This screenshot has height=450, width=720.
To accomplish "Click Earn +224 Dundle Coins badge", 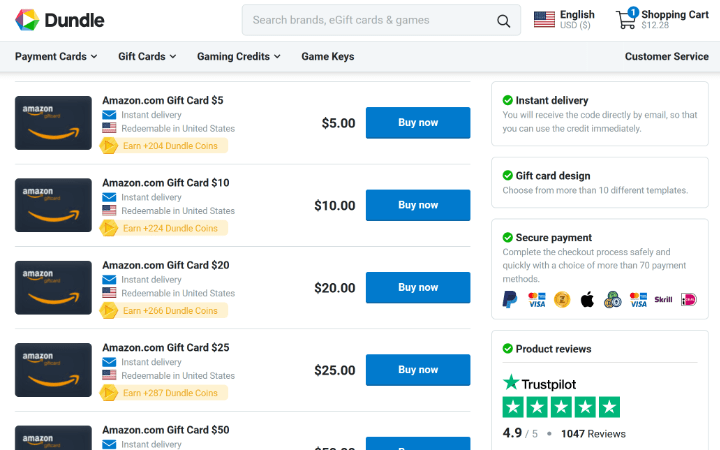I will [x=164, y=228].
